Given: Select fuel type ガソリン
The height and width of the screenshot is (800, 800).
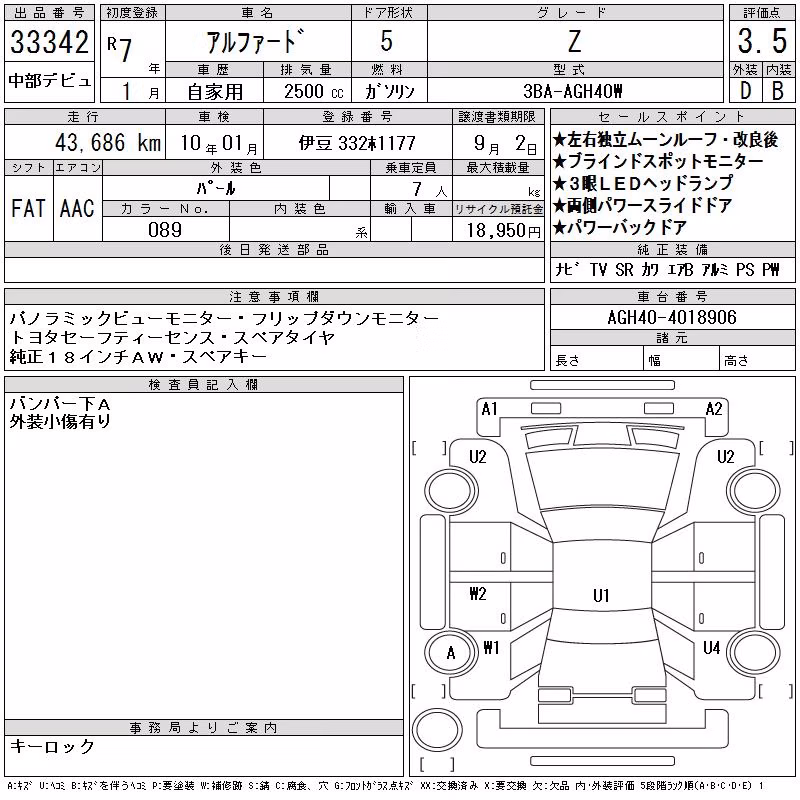Looking at the screenshot, I should 389,92.
